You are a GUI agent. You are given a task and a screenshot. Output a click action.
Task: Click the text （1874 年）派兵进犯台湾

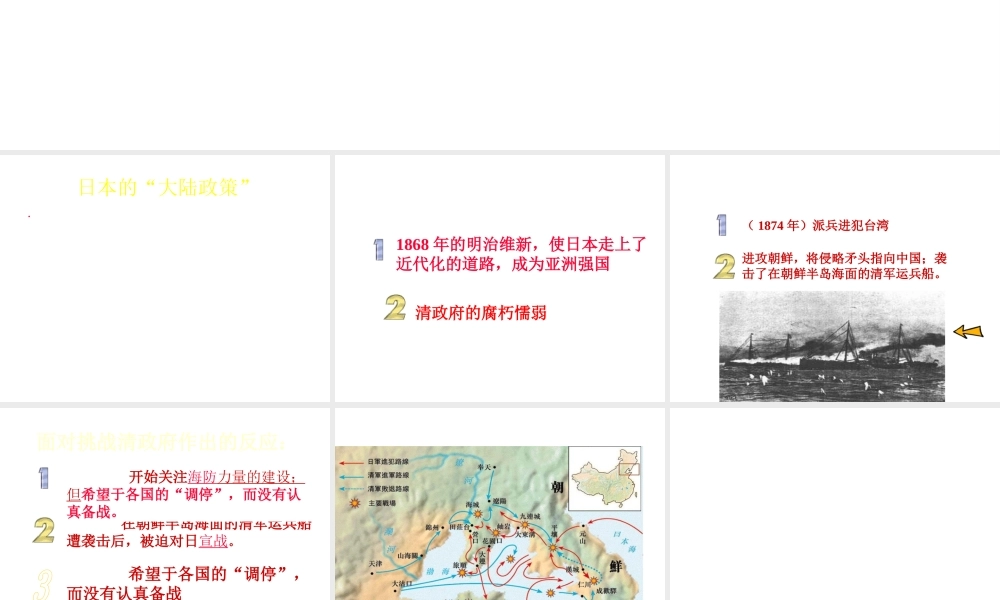point(816,225)
